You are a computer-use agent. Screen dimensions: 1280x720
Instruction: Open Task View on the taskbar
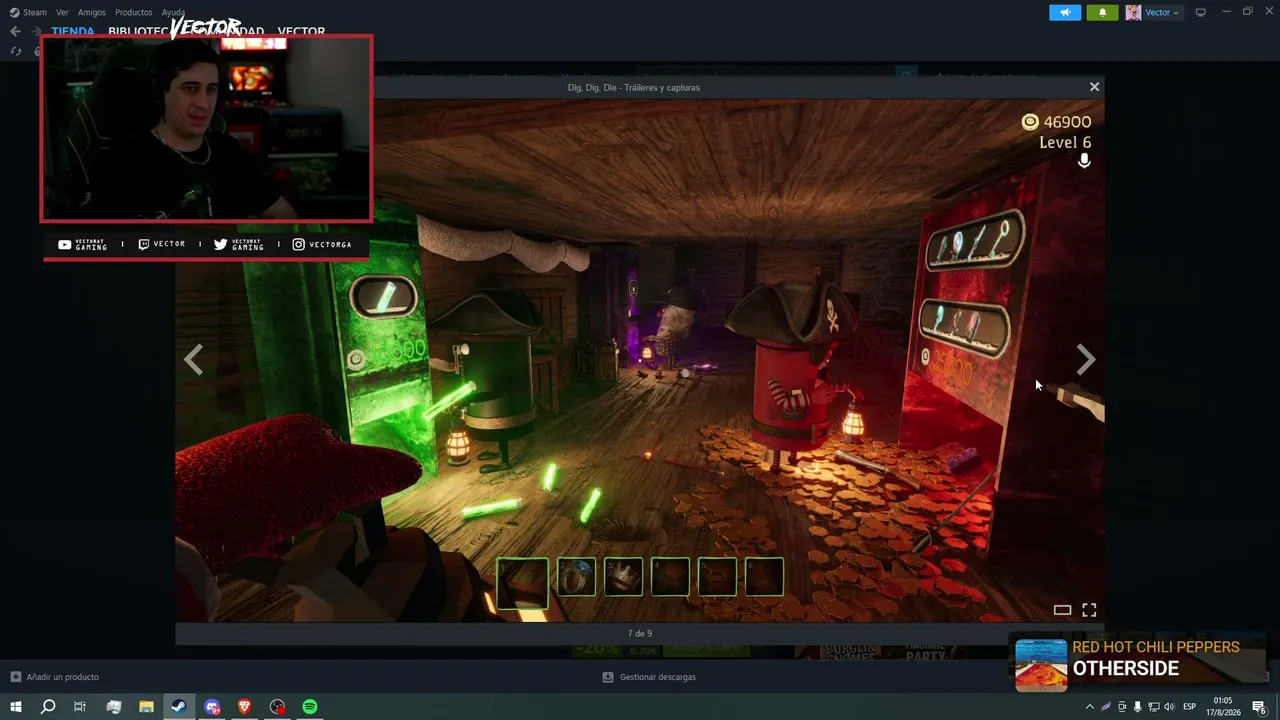[80, 707]
